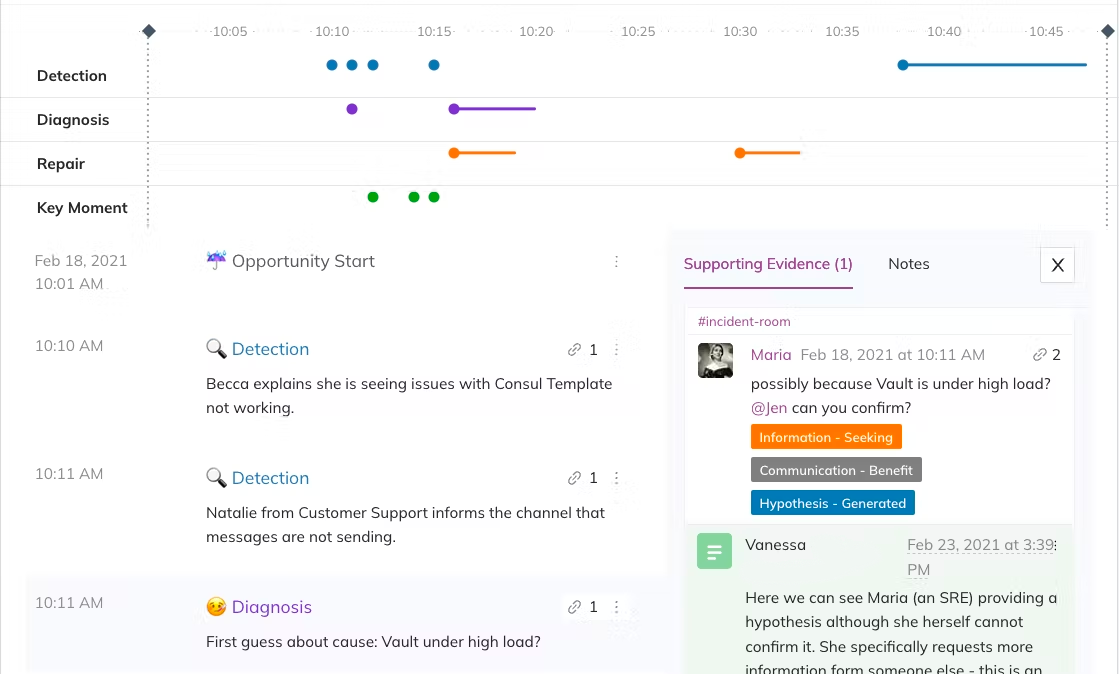Image resolution: width=1119 pixels, height=674 pixels.
Task: Select the purple Diagnosis span at 10:16
Action: 492,109
